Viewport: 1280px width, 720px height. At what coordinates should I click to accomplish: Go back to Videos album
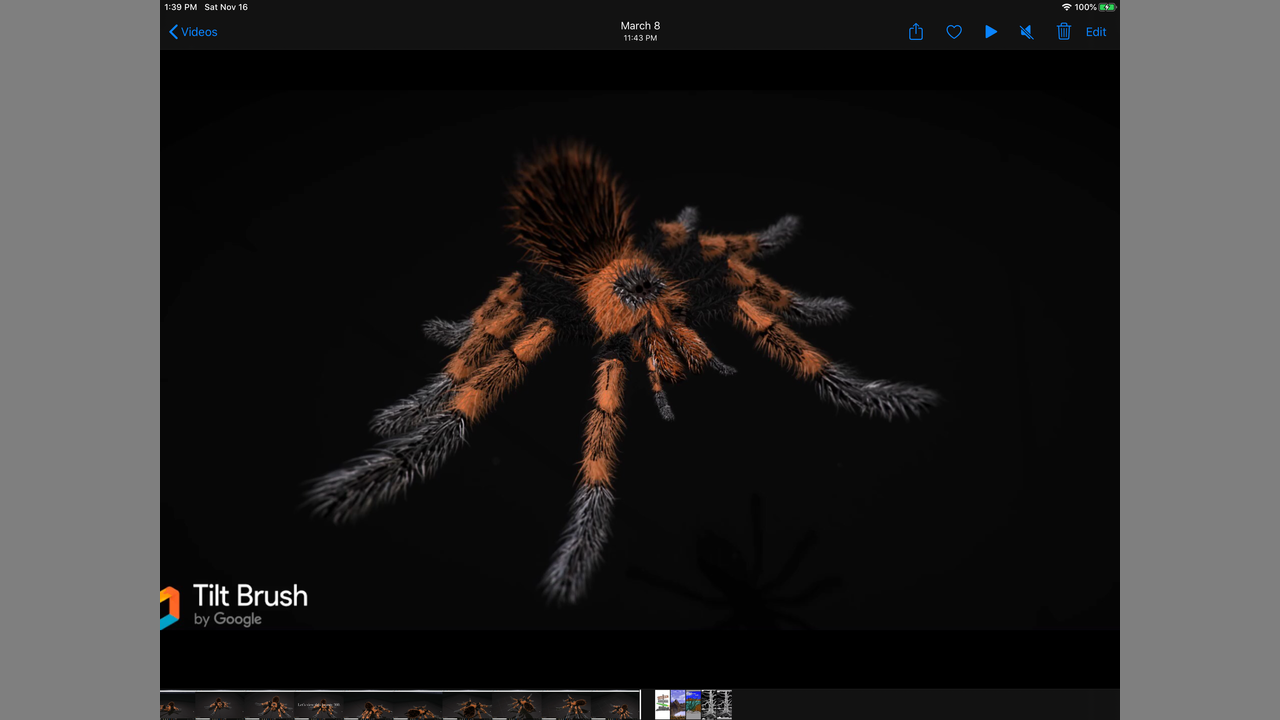pos(193,32)
